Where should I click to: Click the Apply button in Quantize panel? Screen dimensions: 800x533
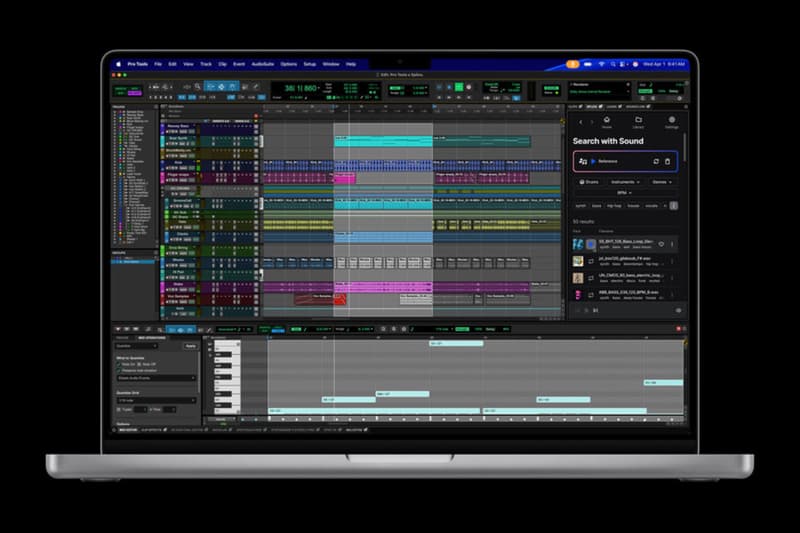190,345
